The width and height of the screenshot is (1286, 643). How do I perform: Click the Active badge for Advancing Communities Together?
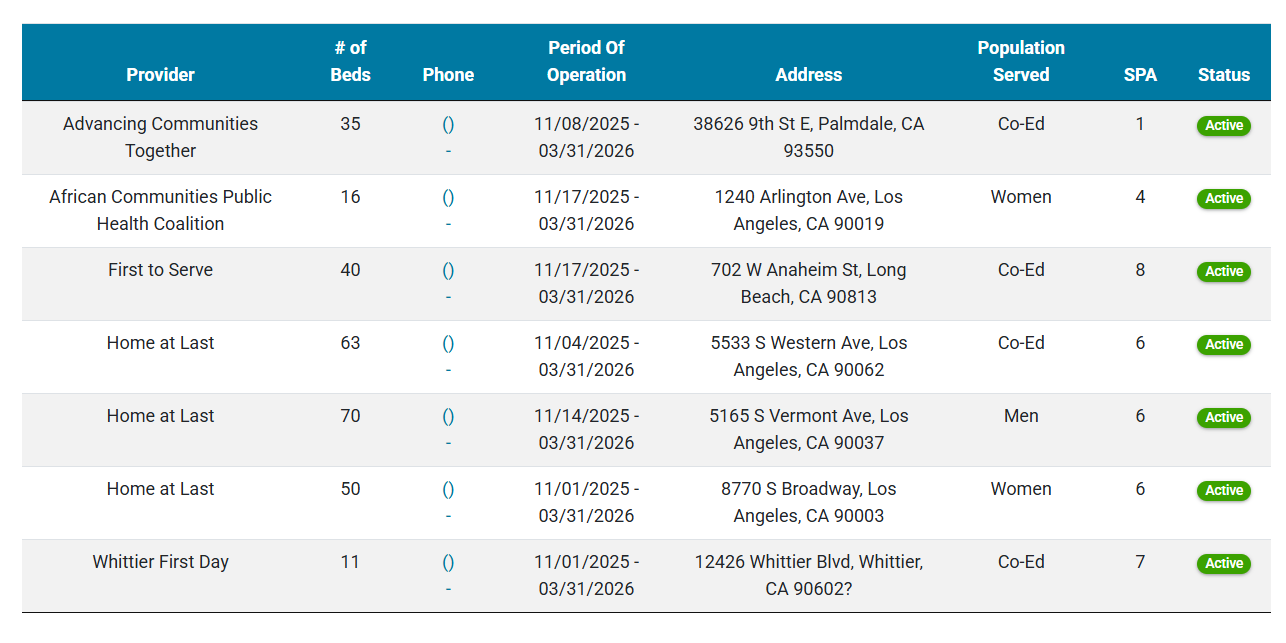(1223, 126)
